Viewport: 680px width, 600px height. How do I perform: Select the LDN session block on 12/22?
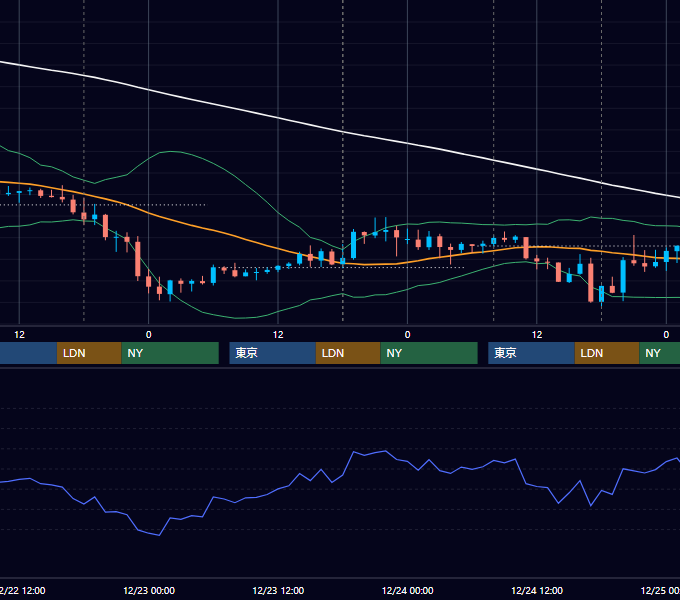point(89,353)
